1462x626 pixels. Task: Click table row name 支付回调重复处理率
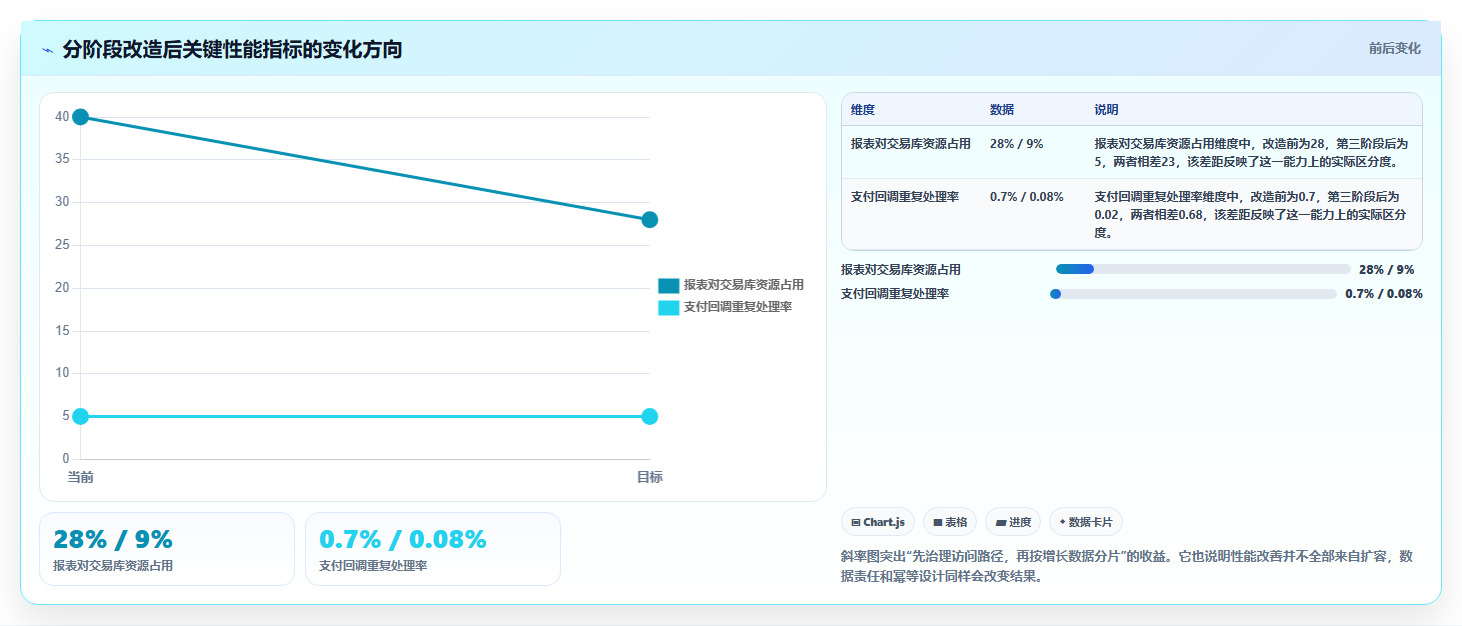pos(905,197)
